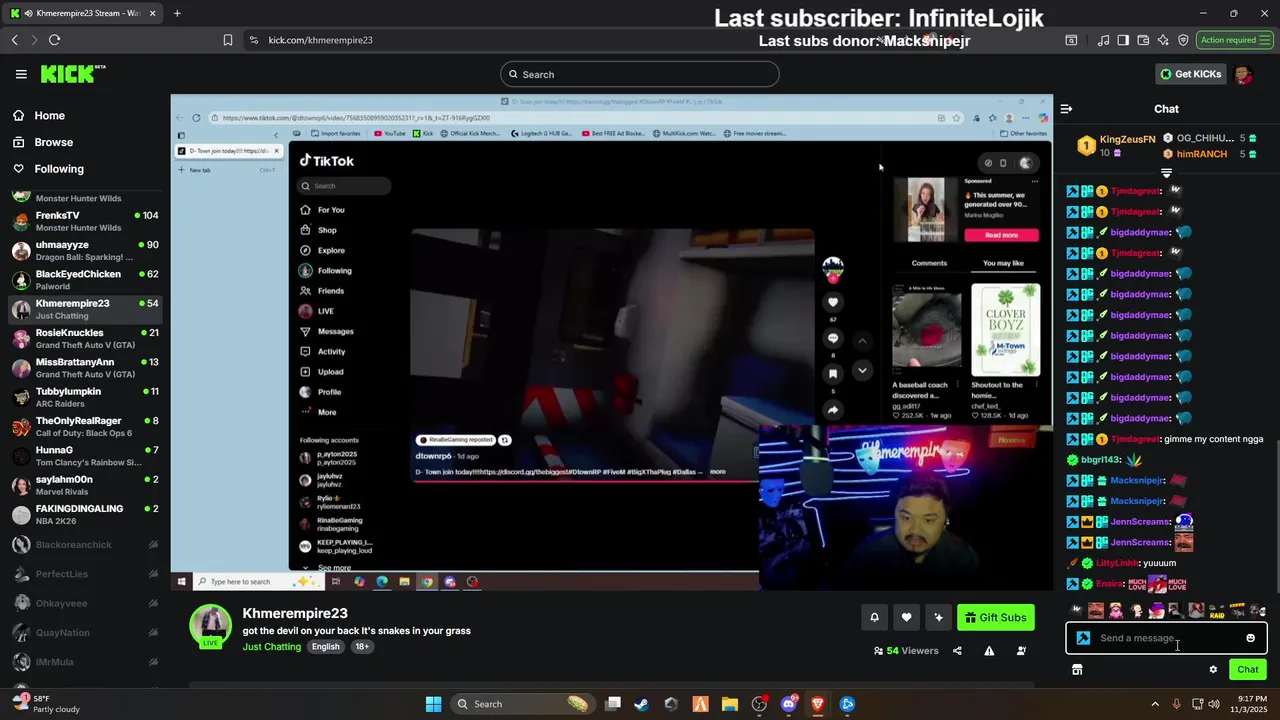Open offline Blackoreanchick channel
1280x720 pixels.
coord(85,545)
